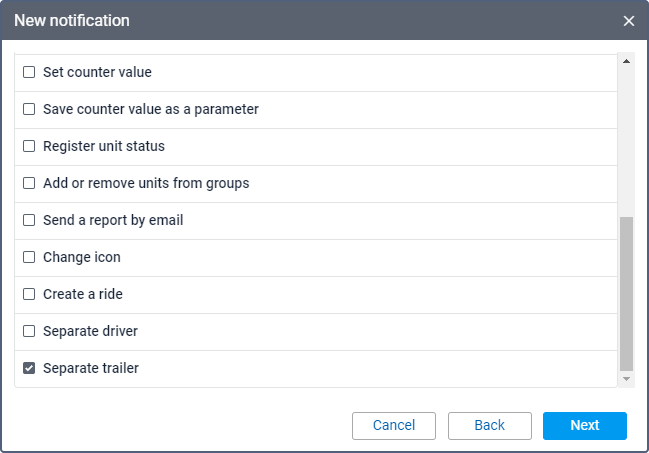
Task: Check Save counter value as a parameter
Action: pos(29,109)
